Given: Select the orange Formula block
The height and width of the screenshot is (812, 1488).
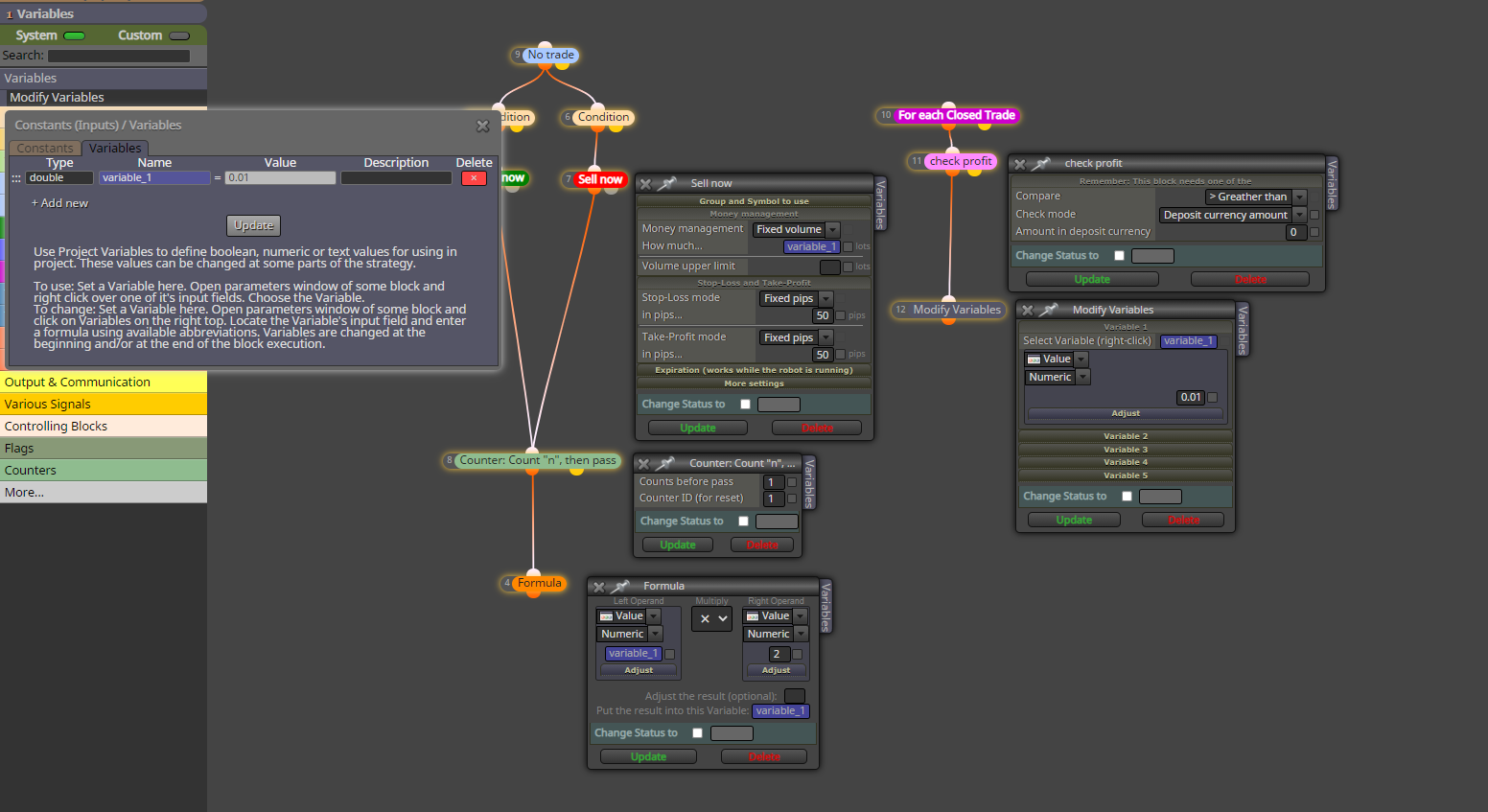Looking at the screenshot, I should coord(539,583).
